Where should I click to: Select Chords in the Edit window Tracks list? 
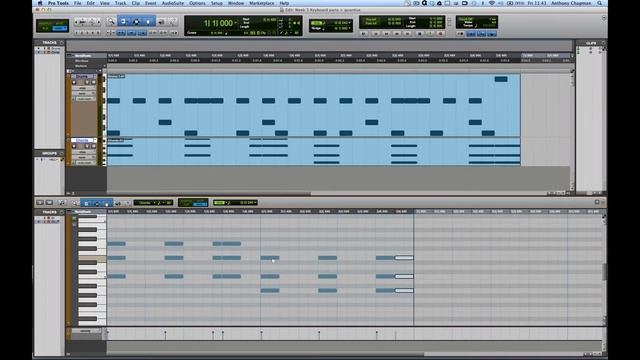pos(56,52)
